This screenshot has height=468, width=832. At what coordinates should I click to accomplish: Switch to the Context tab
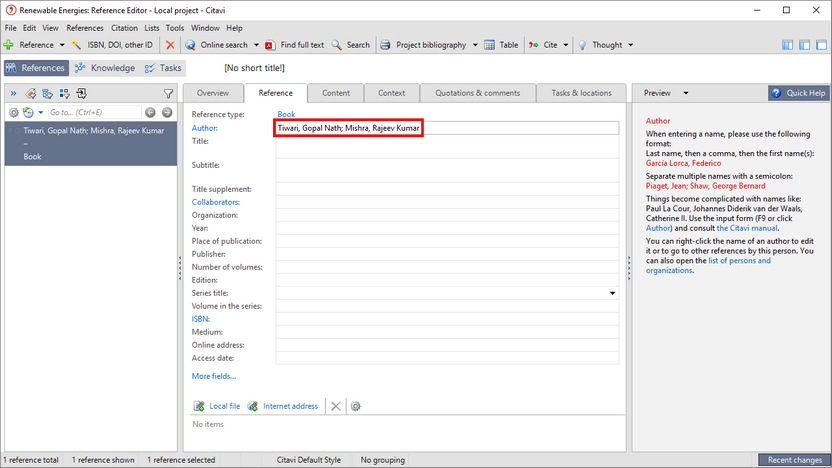point(392,93)
